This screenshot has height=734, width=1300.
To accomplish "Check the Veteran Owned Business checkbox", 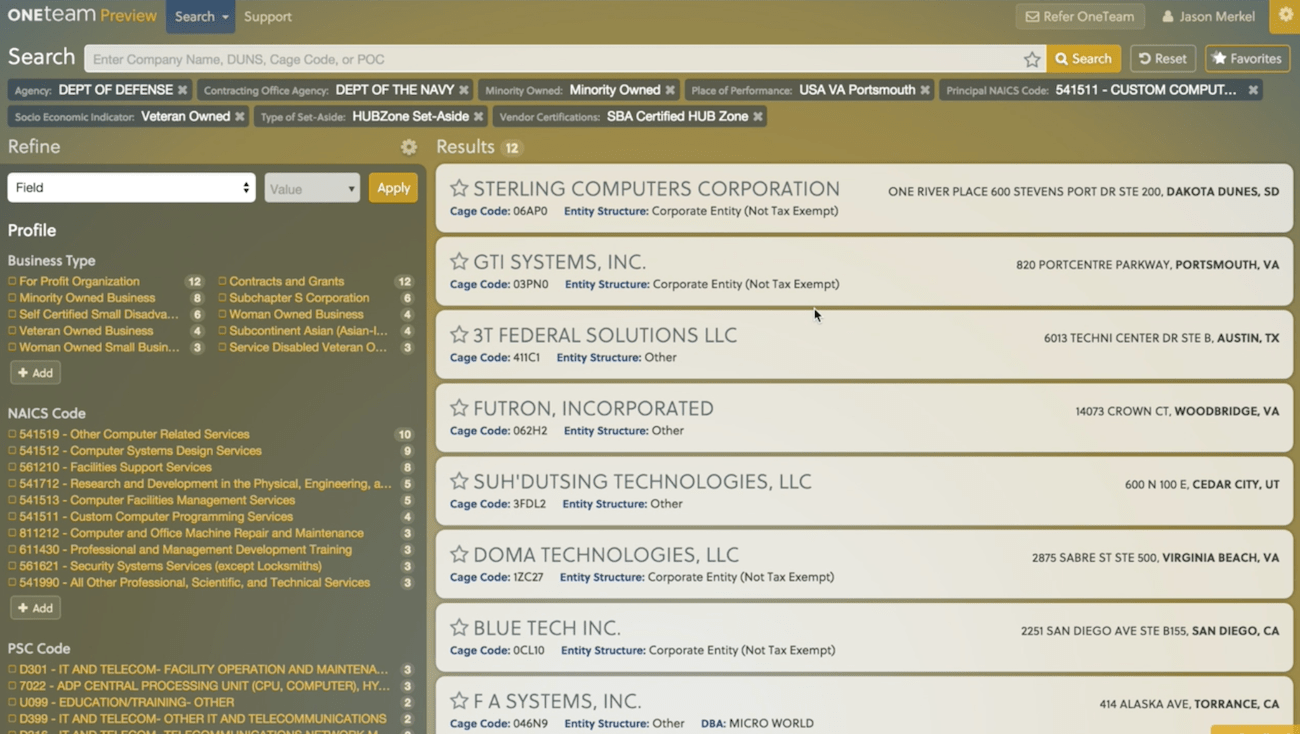I will point(12,331).
